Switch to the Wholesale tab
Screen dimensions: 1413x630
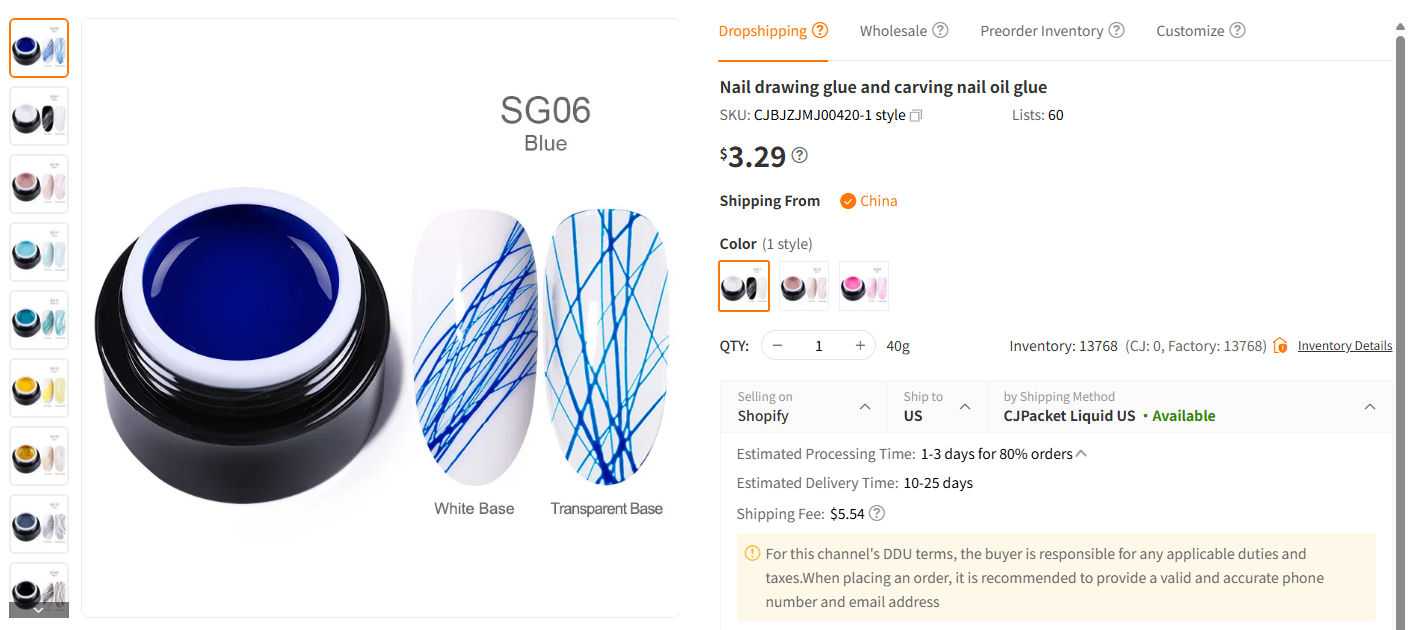point(893,31)
